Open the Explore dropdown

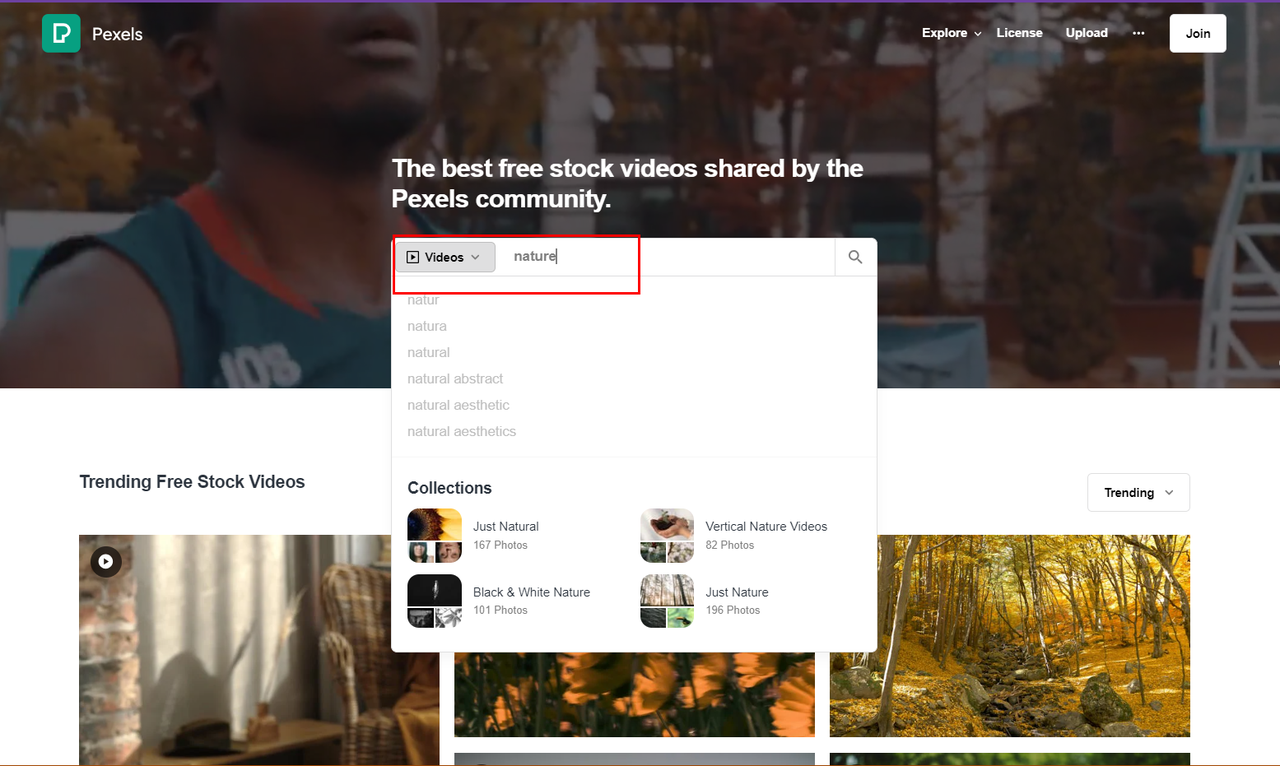point(949,33)
